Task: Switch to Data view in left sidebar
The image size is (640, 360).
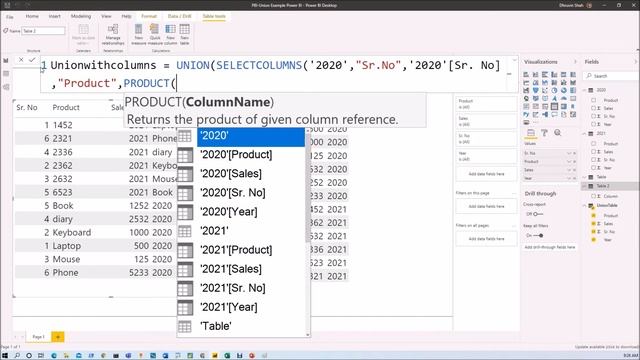Action: 6,74
